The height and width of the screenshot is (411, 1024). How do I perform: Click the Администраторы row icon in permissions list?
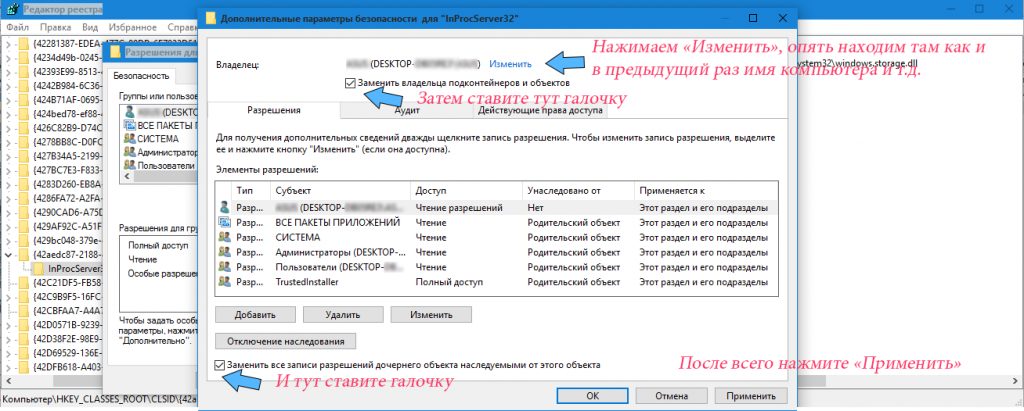click(x=224, y=253)
